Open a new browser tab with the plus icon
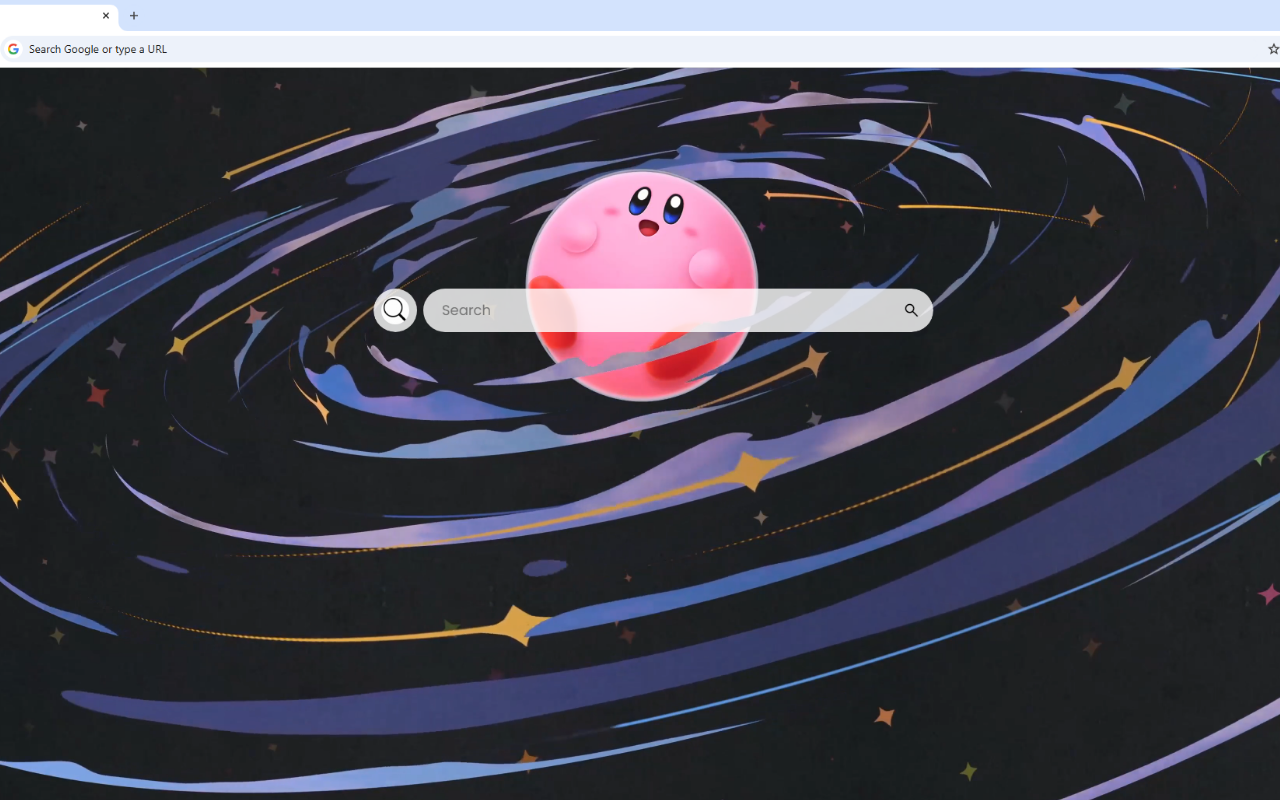The width and height of the screenshot is (1280, 800). (x=134, y=16)
